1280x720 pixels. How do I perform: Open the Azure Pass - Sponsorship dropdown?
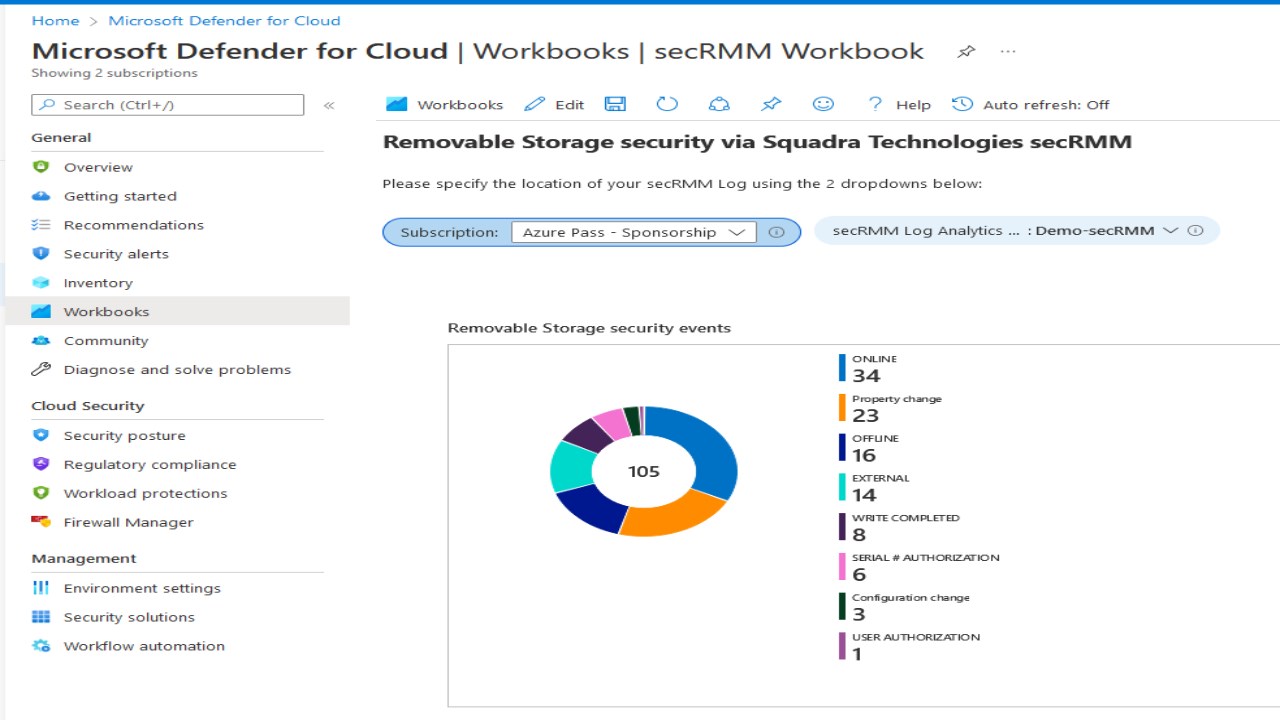633,232
